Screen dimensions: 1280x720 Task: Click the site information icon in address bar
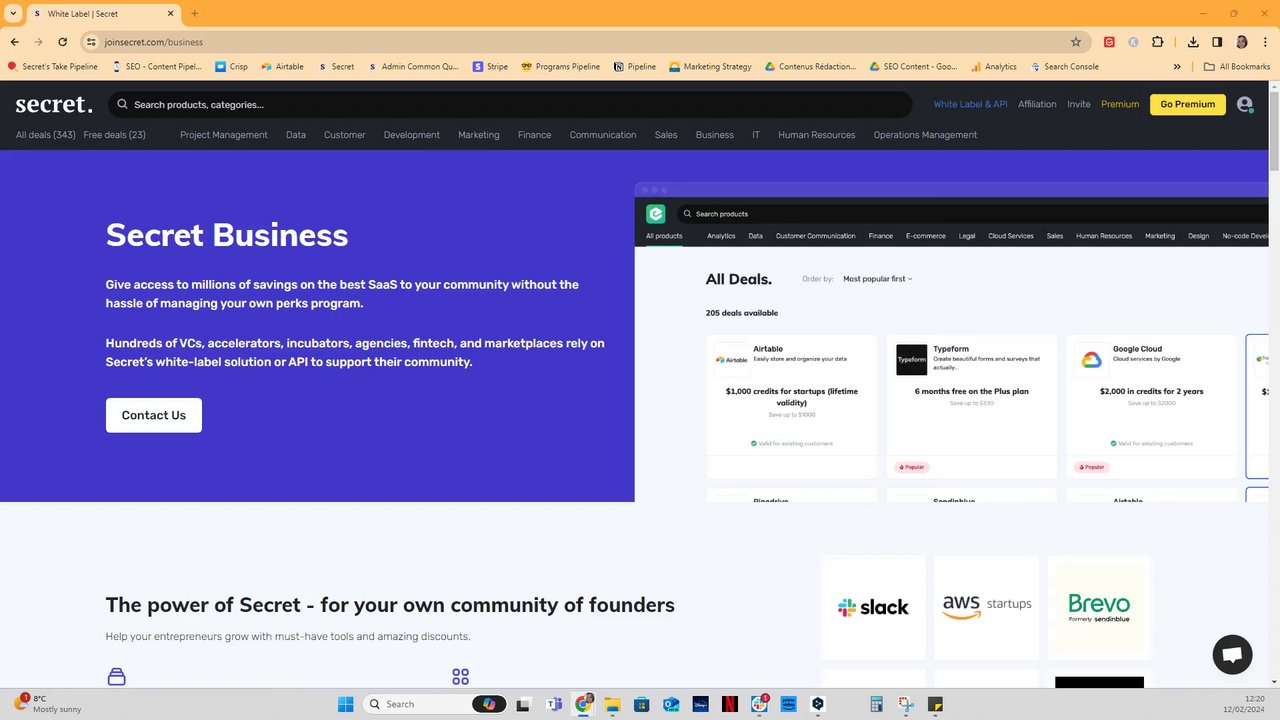point(91,42)
